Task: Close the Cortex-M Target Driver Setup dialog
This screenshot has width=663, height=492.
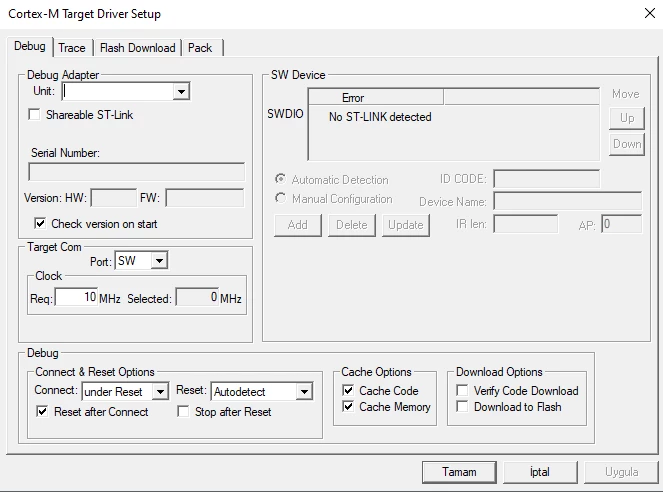Action: [650, 13]
